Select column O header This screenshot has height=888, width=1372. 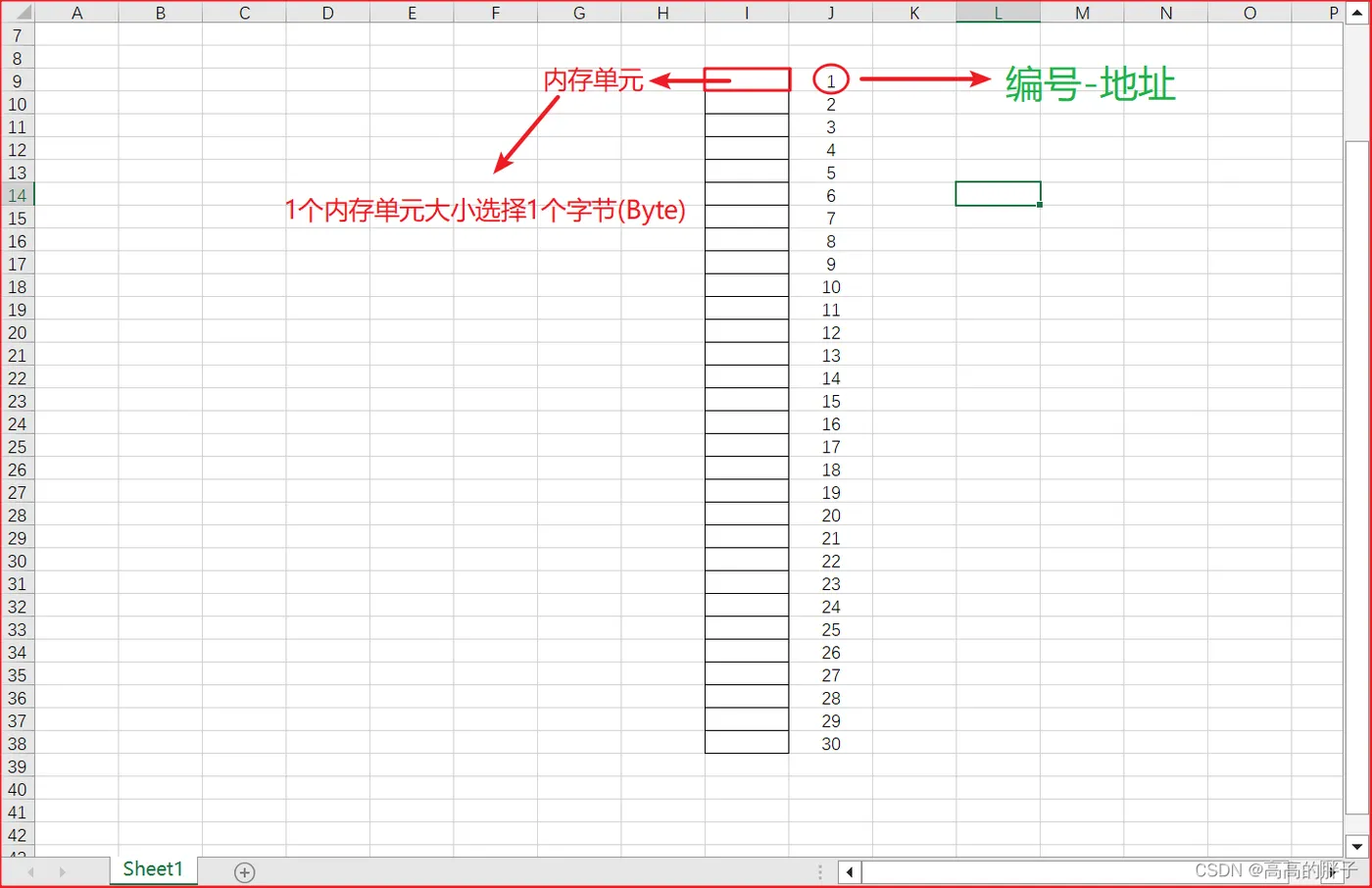coord(1249,13)
